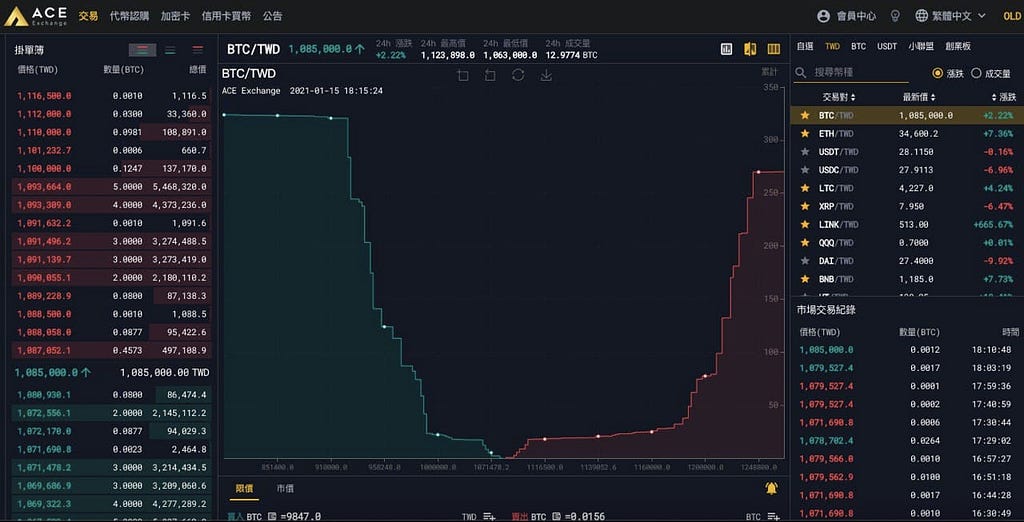Image resolution: width=1024 pixels, height=522 pixels.
Task: Select the BNB/TWD trading pair row
Action: [907, 279]
